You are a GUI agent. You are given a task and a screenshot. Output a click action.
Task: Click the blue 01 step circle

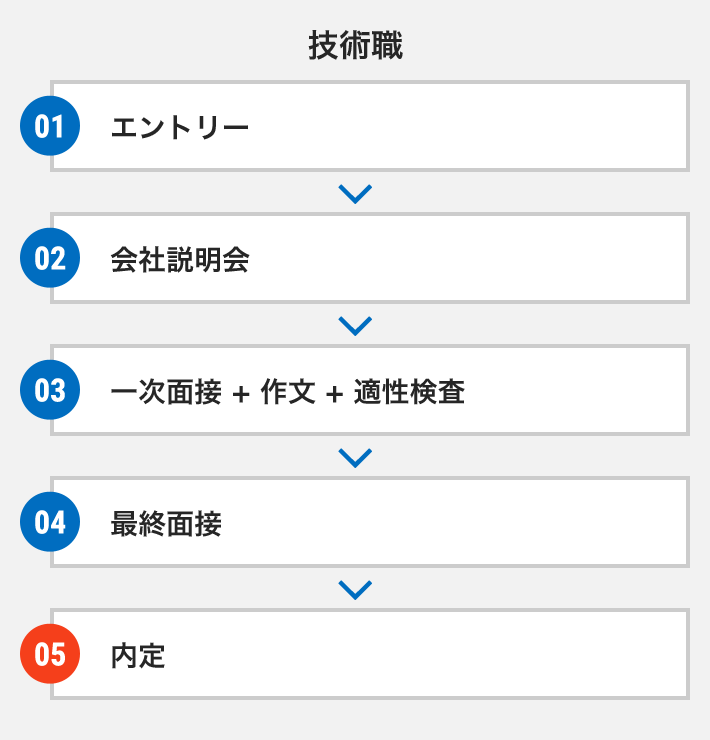tap(50, 126)
